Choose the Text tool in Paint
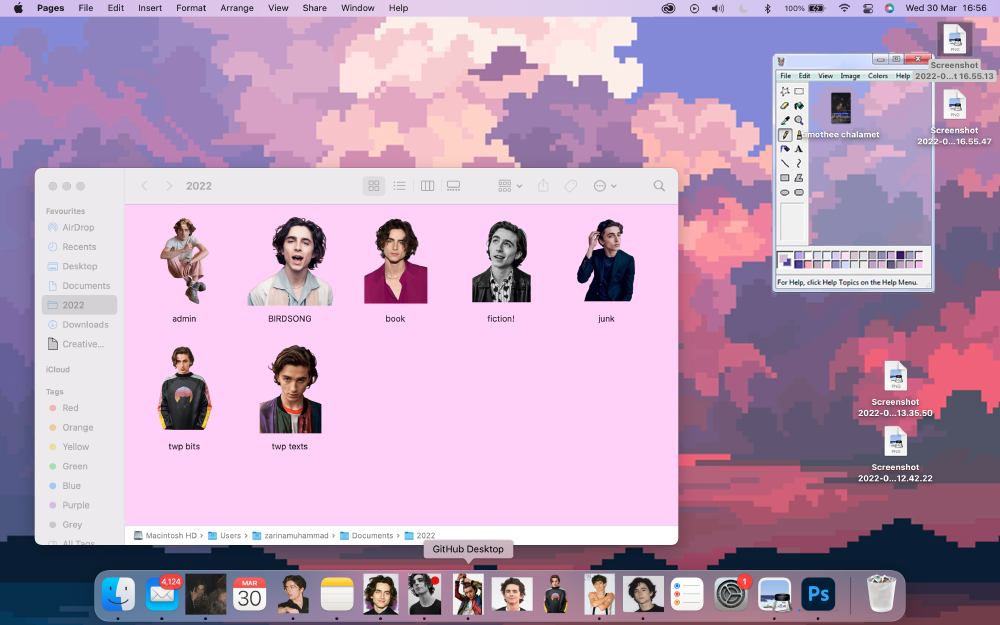The image size is (1000, 625). (x=799, y=149)
